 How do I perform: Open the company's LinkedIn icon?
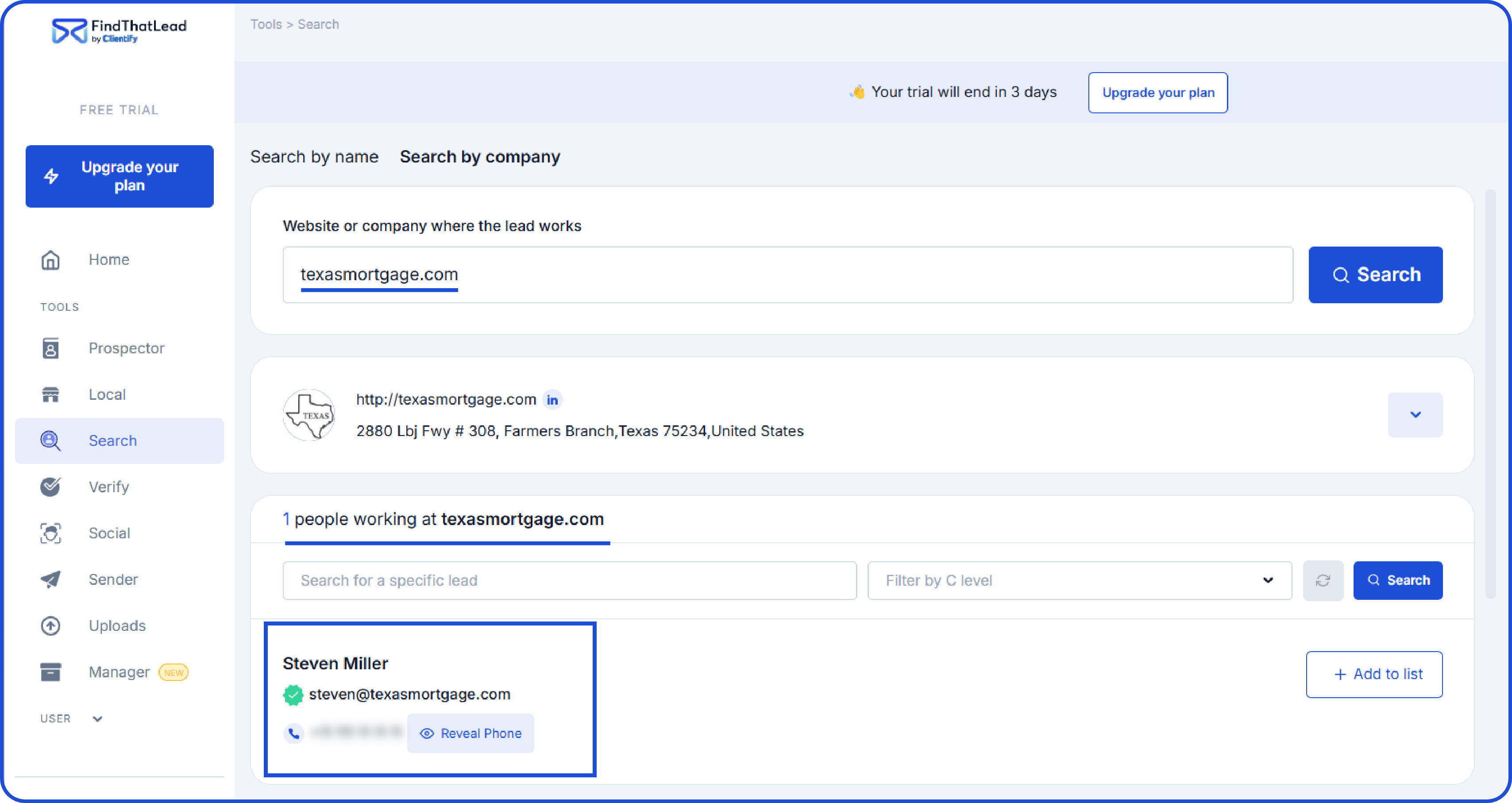tap(552, 400)
